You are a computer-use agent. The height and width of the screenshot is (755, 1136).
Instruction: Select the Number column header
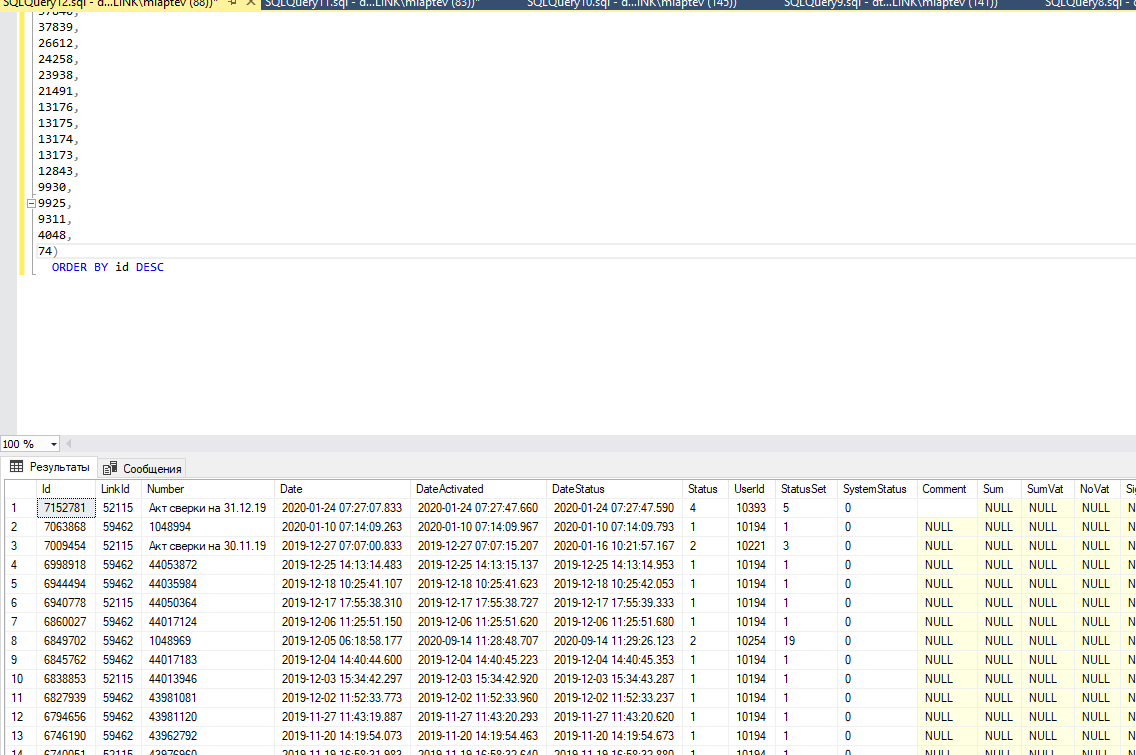point(208,489)
